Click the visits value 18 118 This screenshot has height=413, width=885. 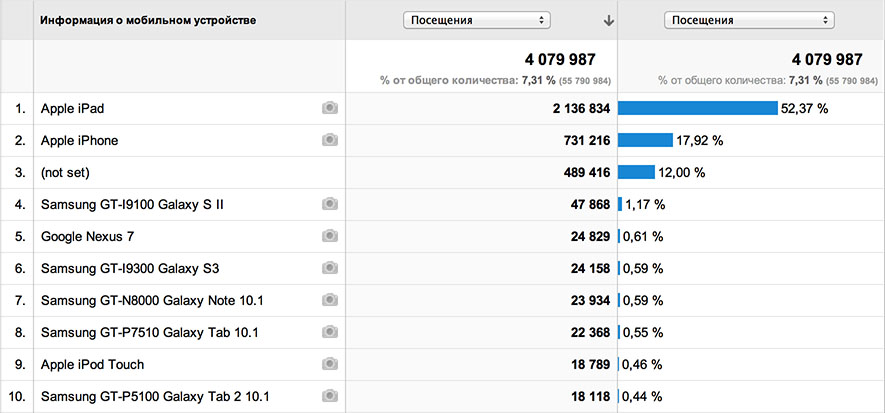tap(590, 397)
